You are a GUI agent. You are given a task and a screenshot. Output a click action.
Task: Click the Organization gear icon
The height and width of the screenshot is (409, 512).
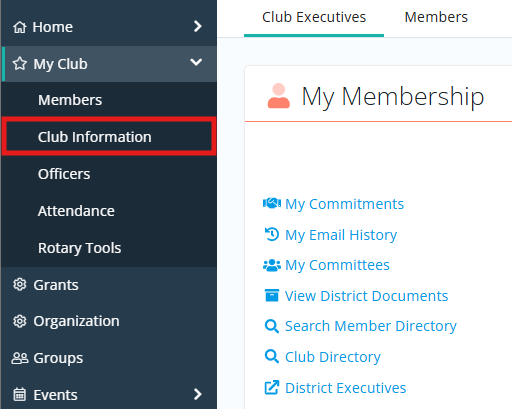coord(20,321)
